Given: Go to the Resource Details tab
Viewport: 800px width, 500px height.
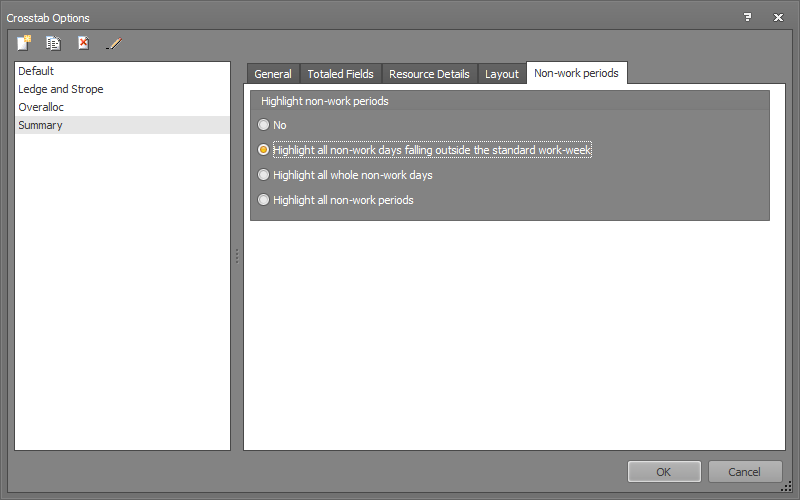Looking at the screenshot, I should (429, 74).
